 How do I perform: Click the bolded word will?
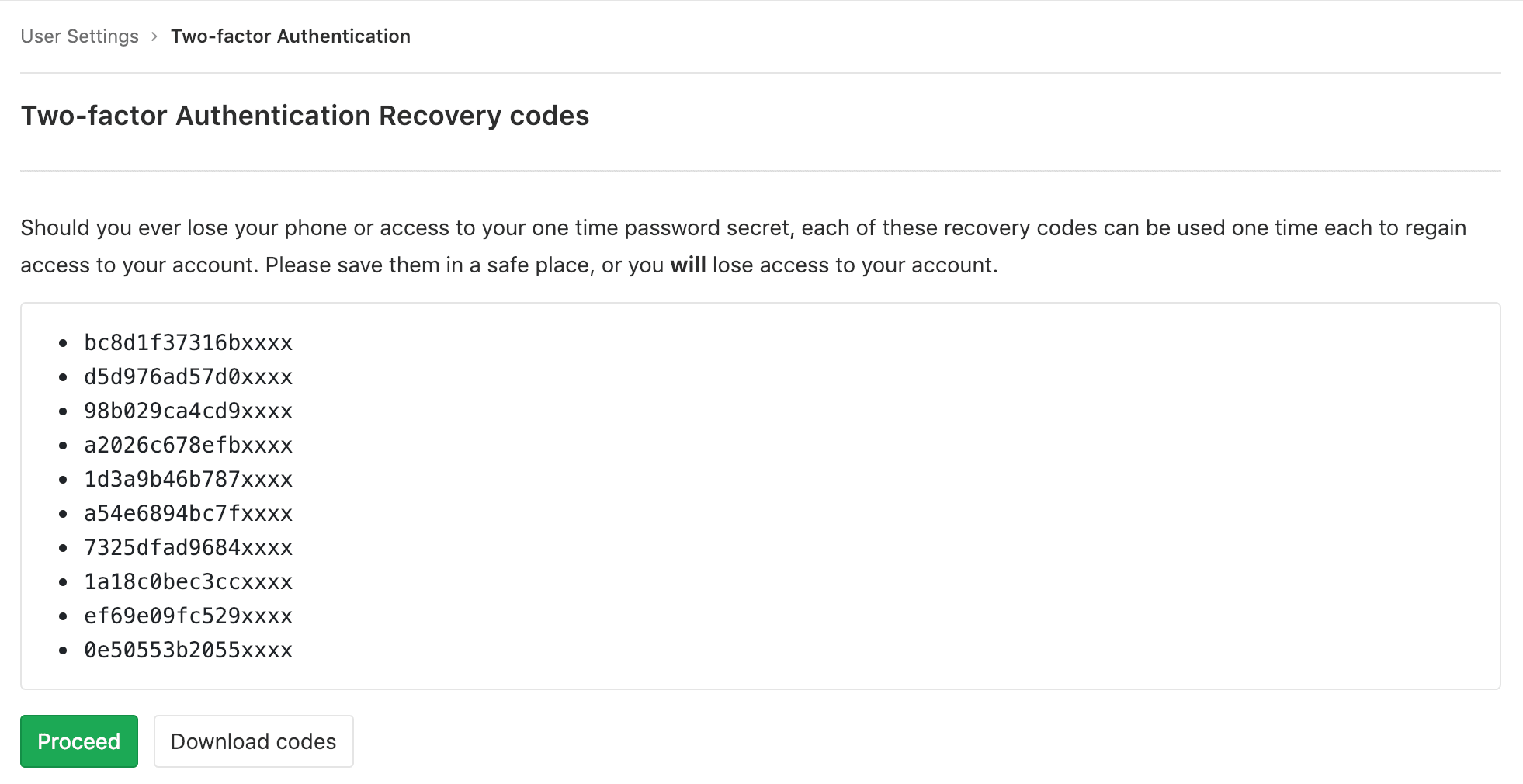(x=688, y=265)
